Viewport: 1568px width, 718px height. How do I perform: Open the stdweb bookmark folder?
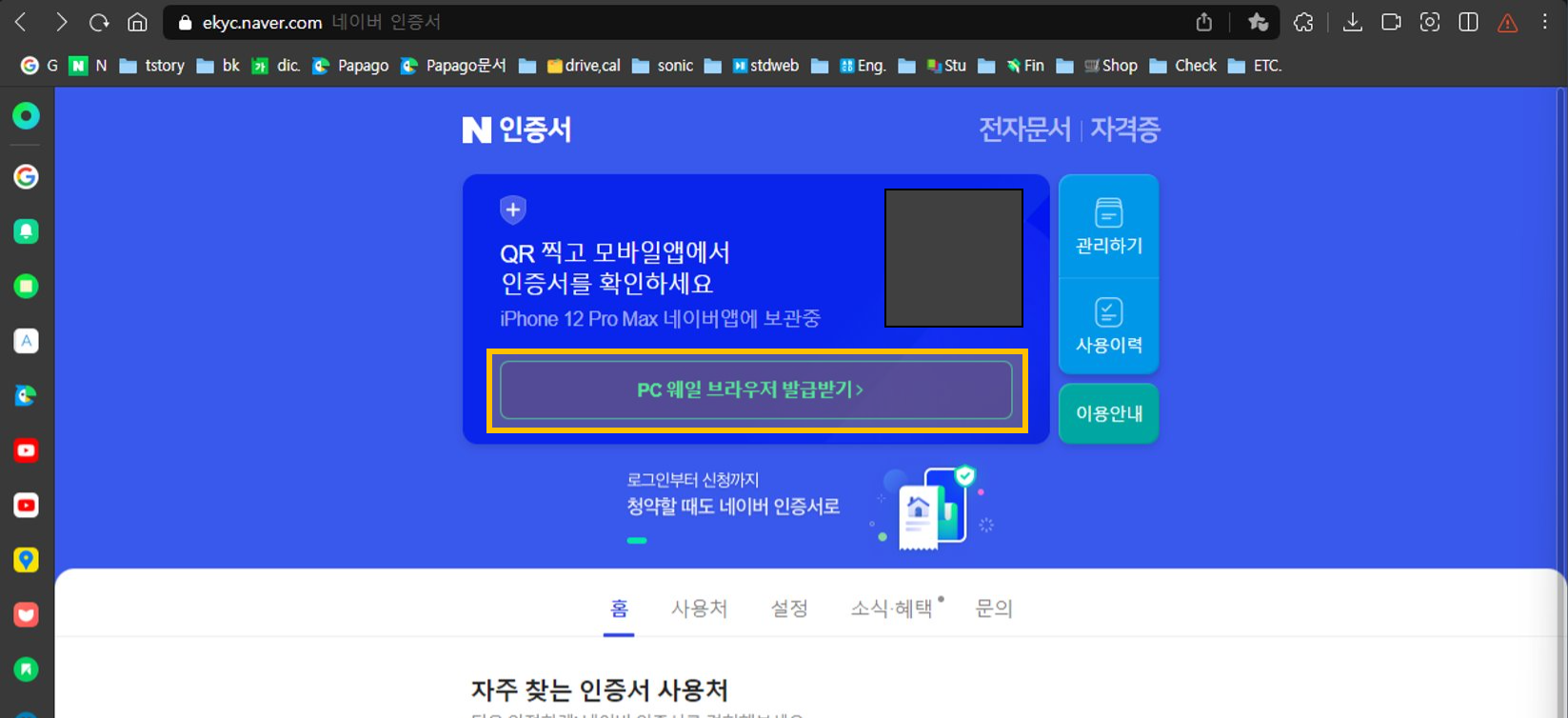752,66
